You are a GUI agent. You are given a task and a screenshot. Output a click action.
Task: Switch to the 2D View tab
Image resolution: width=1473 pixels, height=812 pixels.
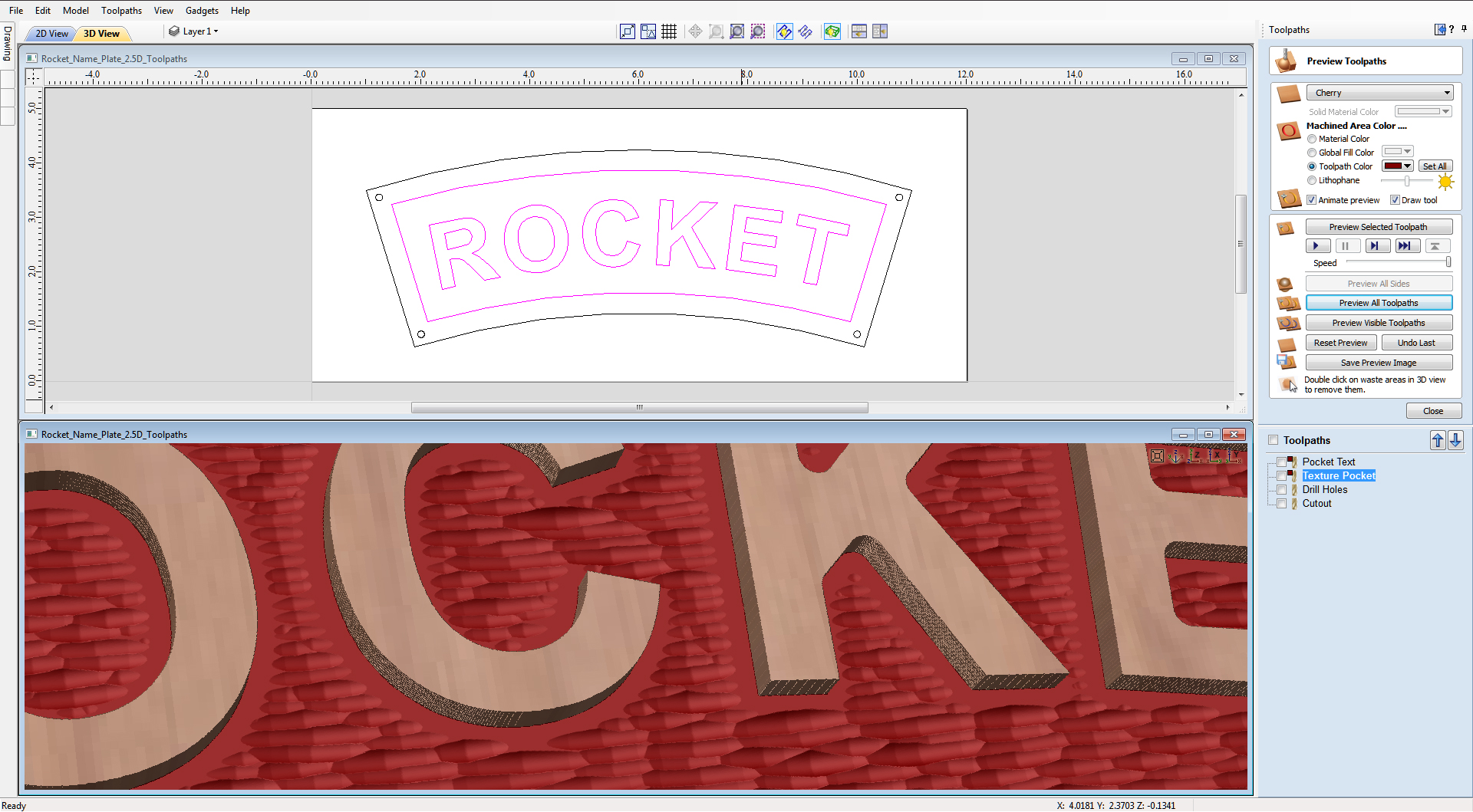pos(51,34)
